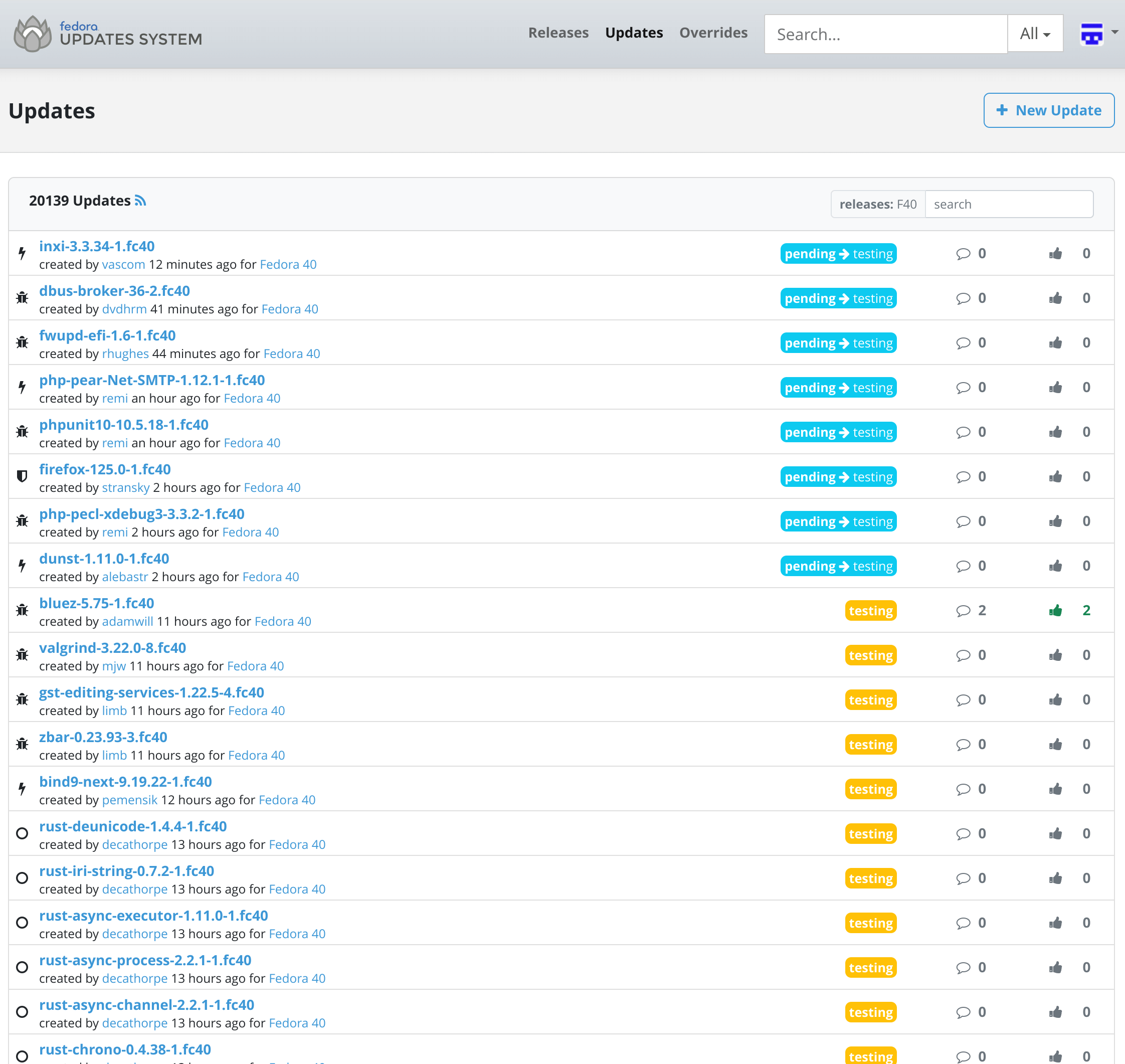Click the security shield icon for firefox-125.0-1.fc40
This screenshot has height=1064, width=1125.
click(22, 476)
